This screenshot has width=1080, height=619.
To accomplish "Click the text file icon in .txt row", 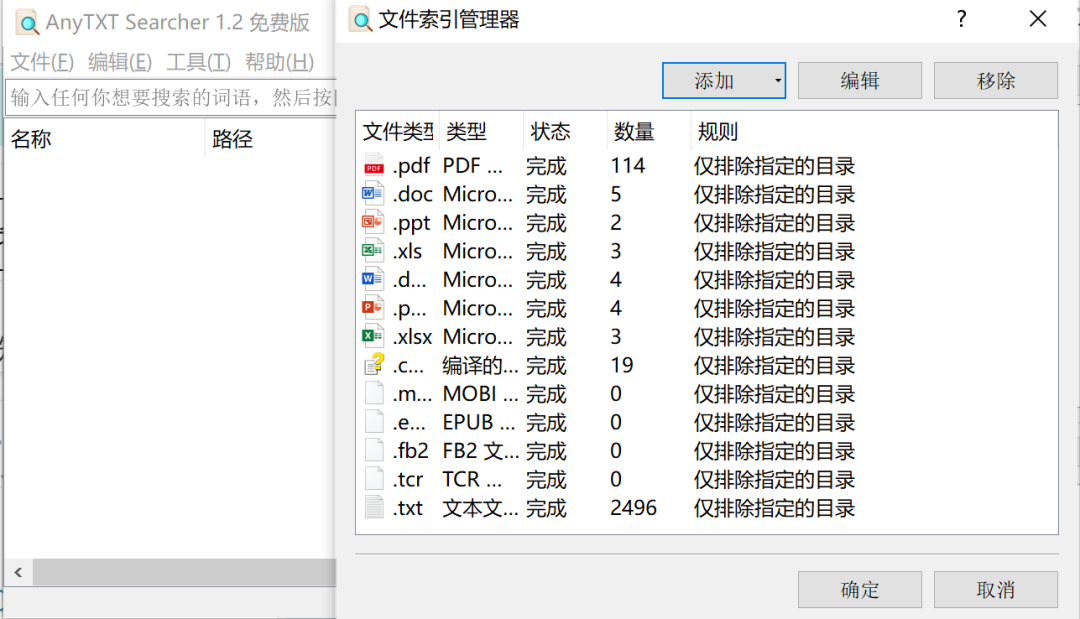I will [374, 507].
